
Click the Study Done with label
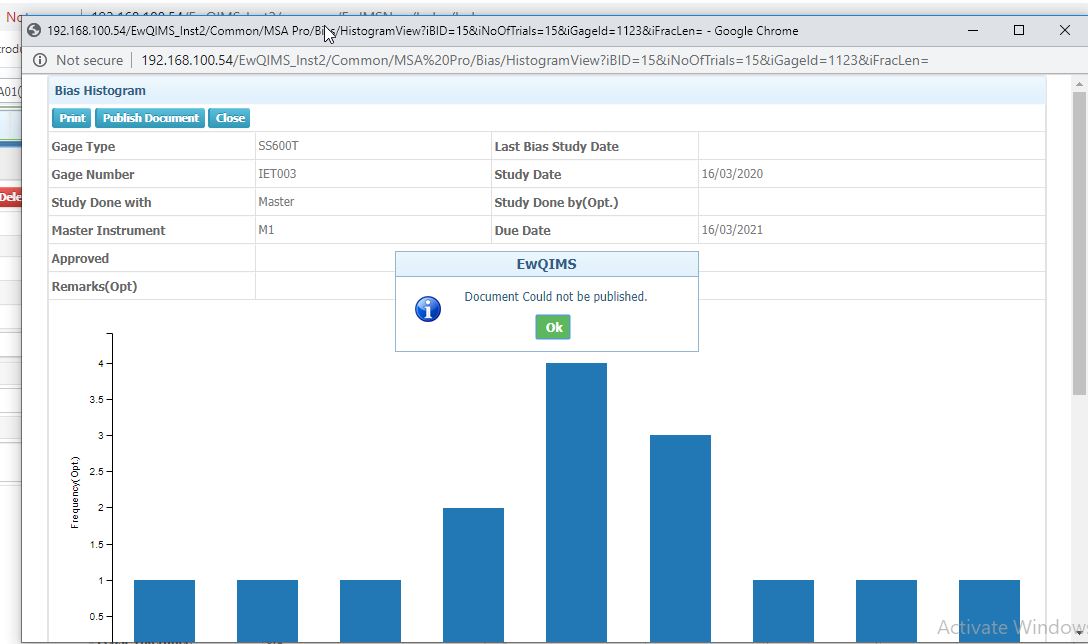[101, 203]
